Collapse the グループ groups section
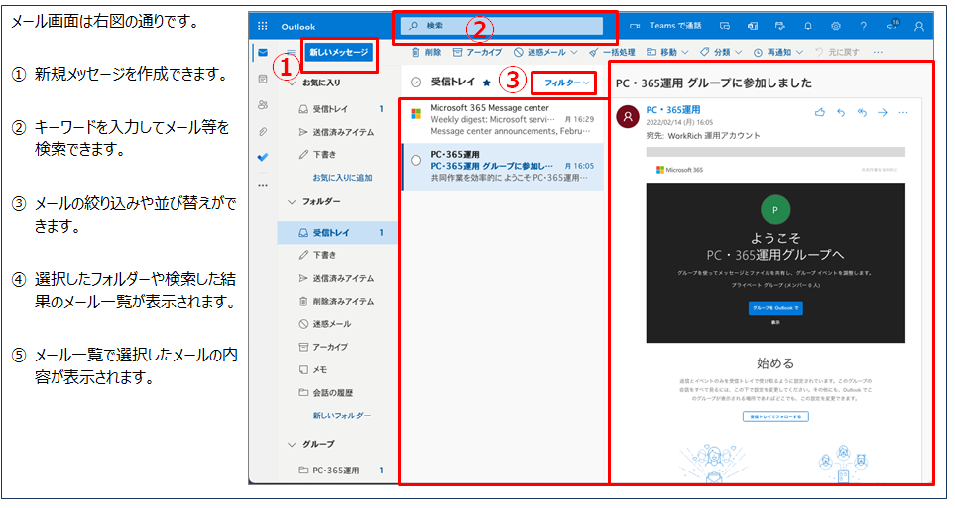 point(292,445)
